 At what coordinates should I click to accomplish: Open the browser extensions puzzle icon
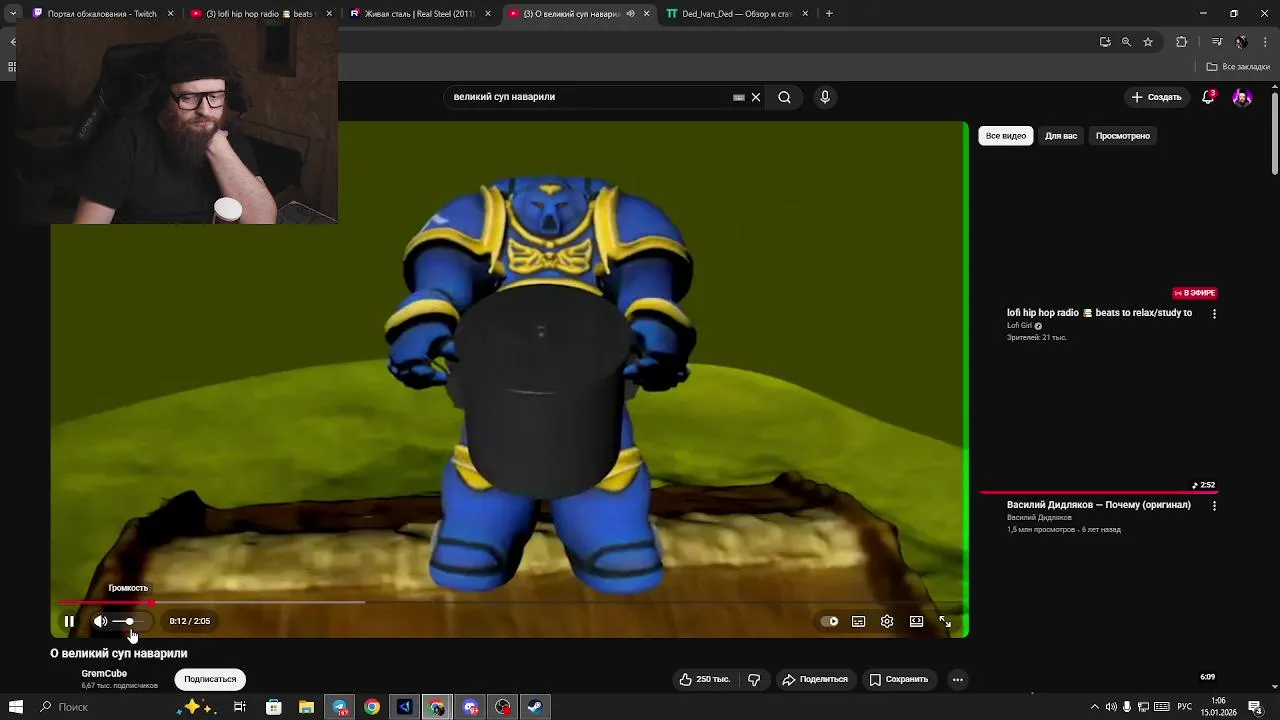pyautogui.click(x=1182, y=42)
